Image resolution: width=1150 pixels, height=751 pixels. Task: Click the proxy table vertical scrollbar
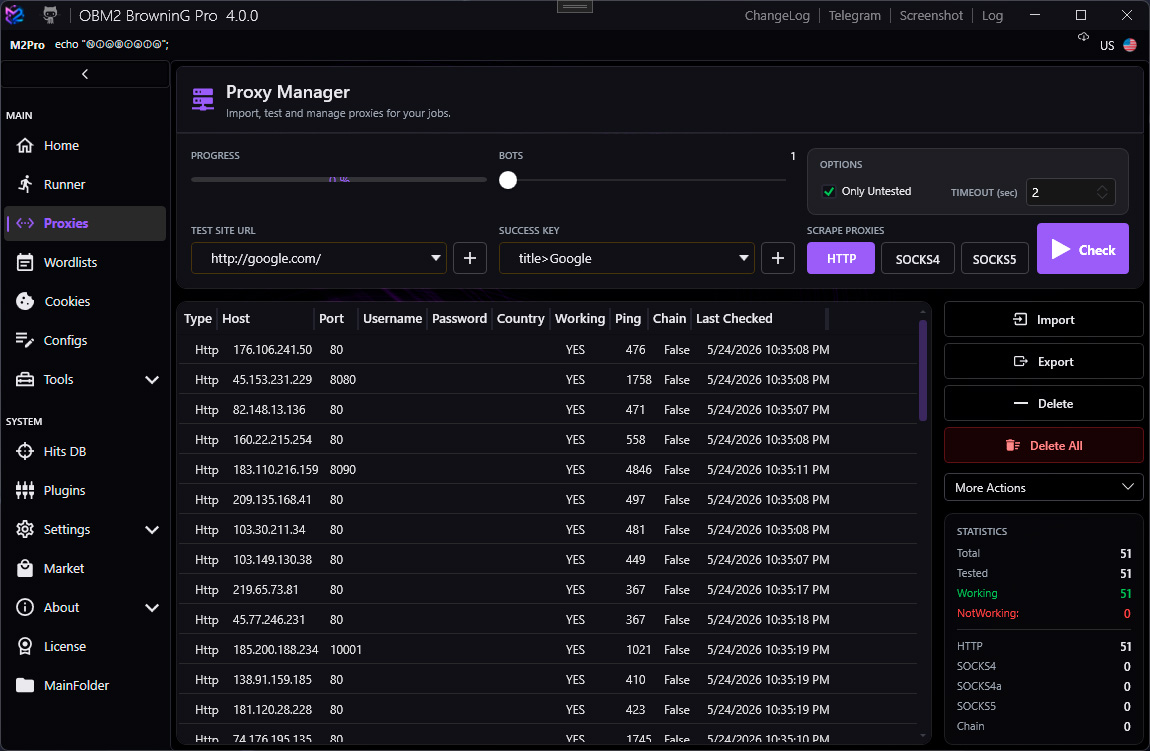point(923,370)
